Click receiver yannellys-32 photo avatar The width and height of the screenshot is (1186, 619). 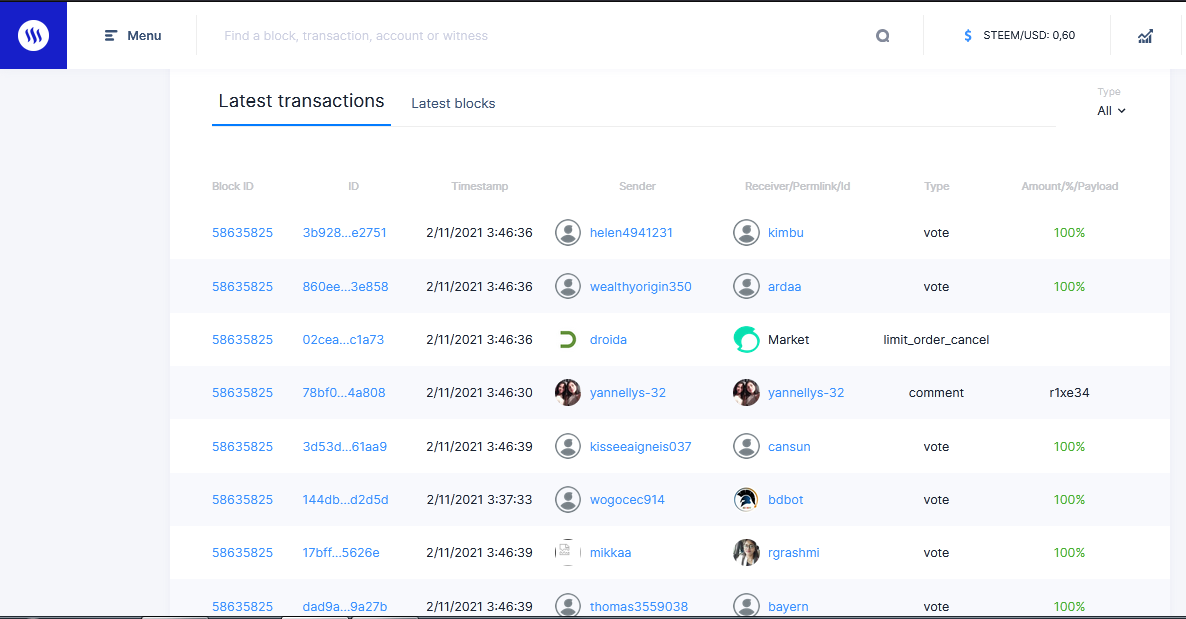click(x=746, y=393)
